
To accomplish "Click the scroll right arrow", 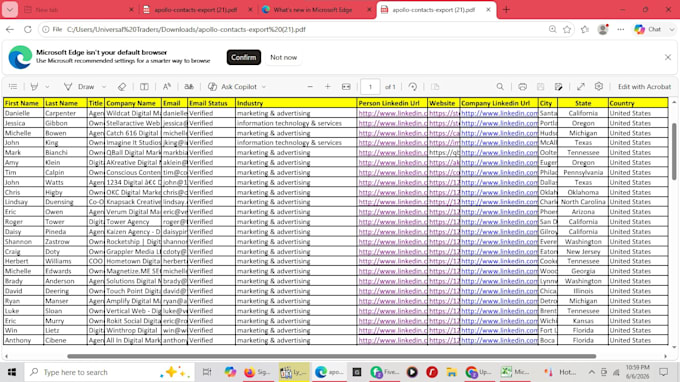I will click(x=665, y=356).
